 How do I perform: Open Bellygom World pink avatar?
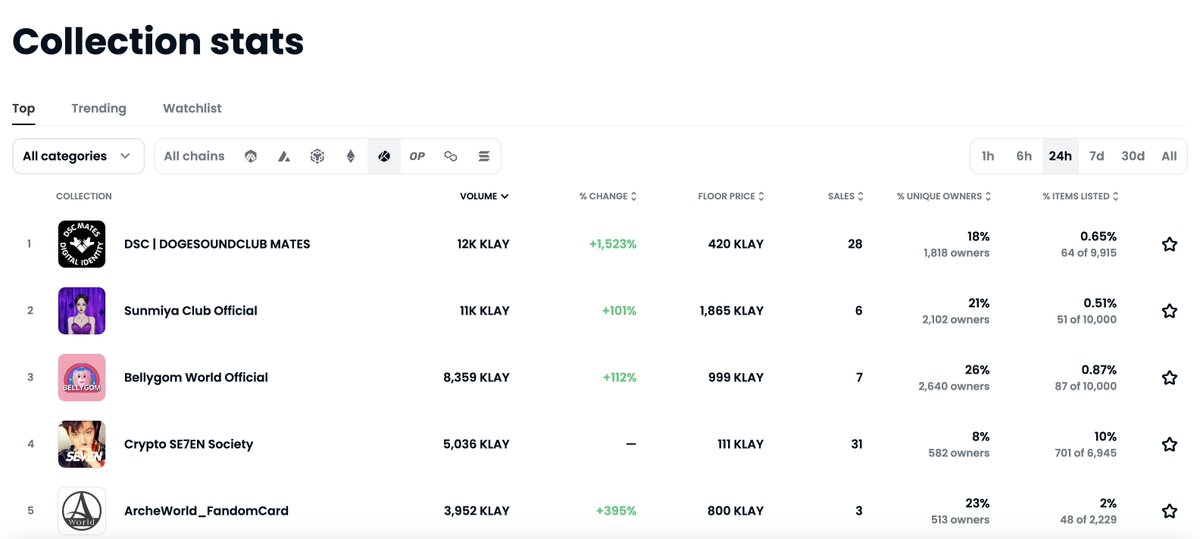82,377
